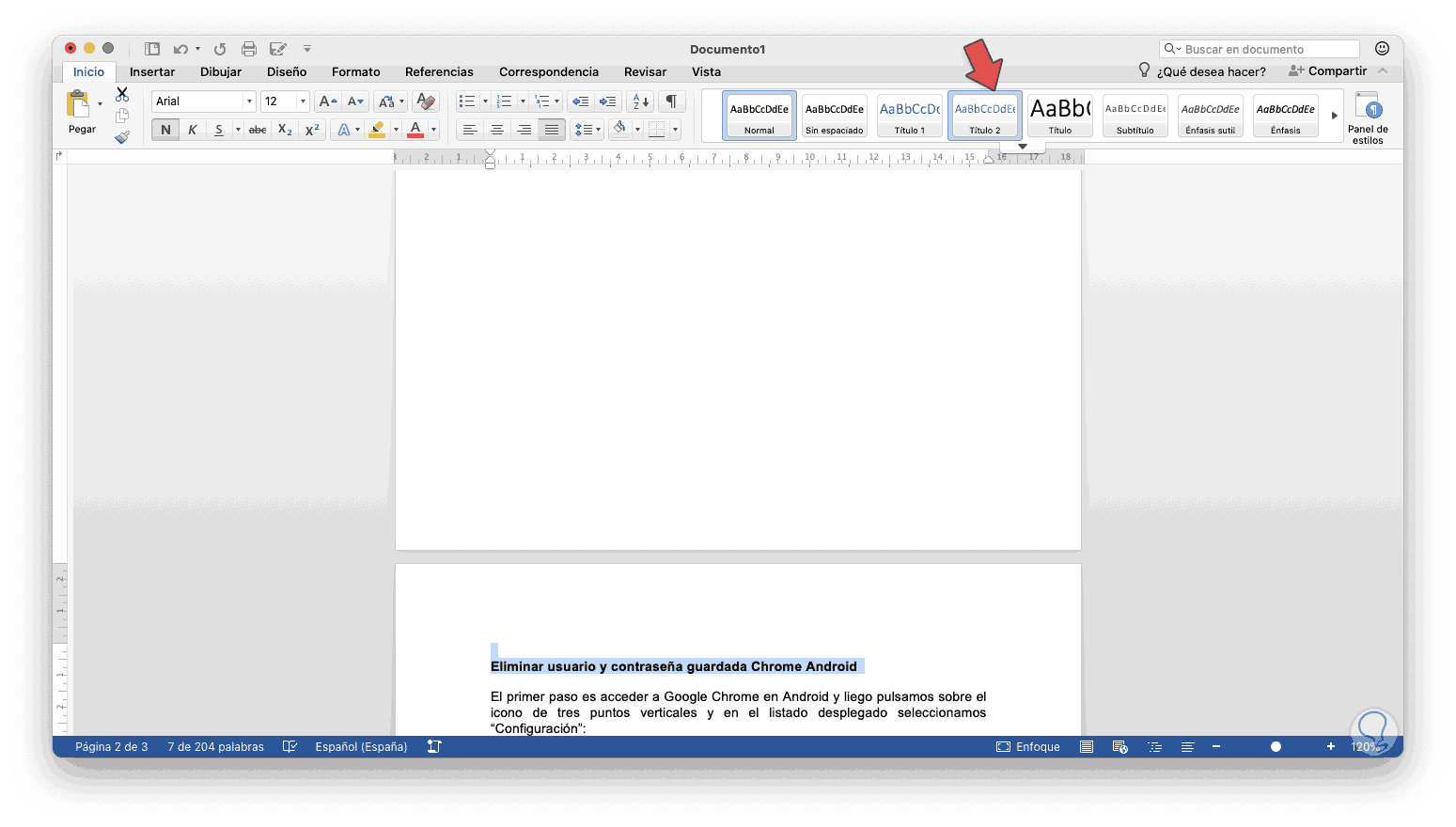Apply a multilevel list
This screenshot has width=1456, height=827.
point(542,101)
